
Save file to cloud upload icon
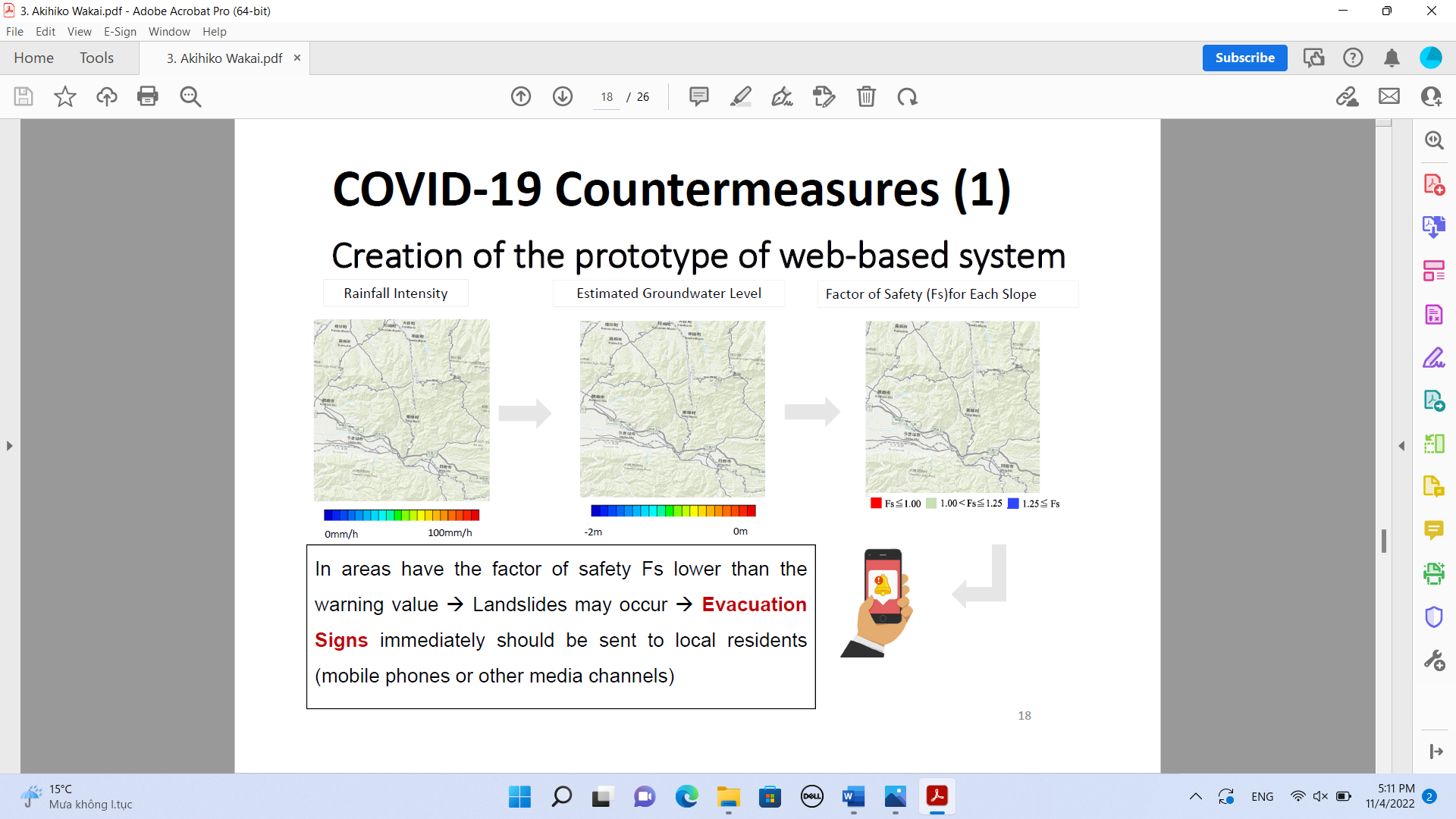click(107, 96)
